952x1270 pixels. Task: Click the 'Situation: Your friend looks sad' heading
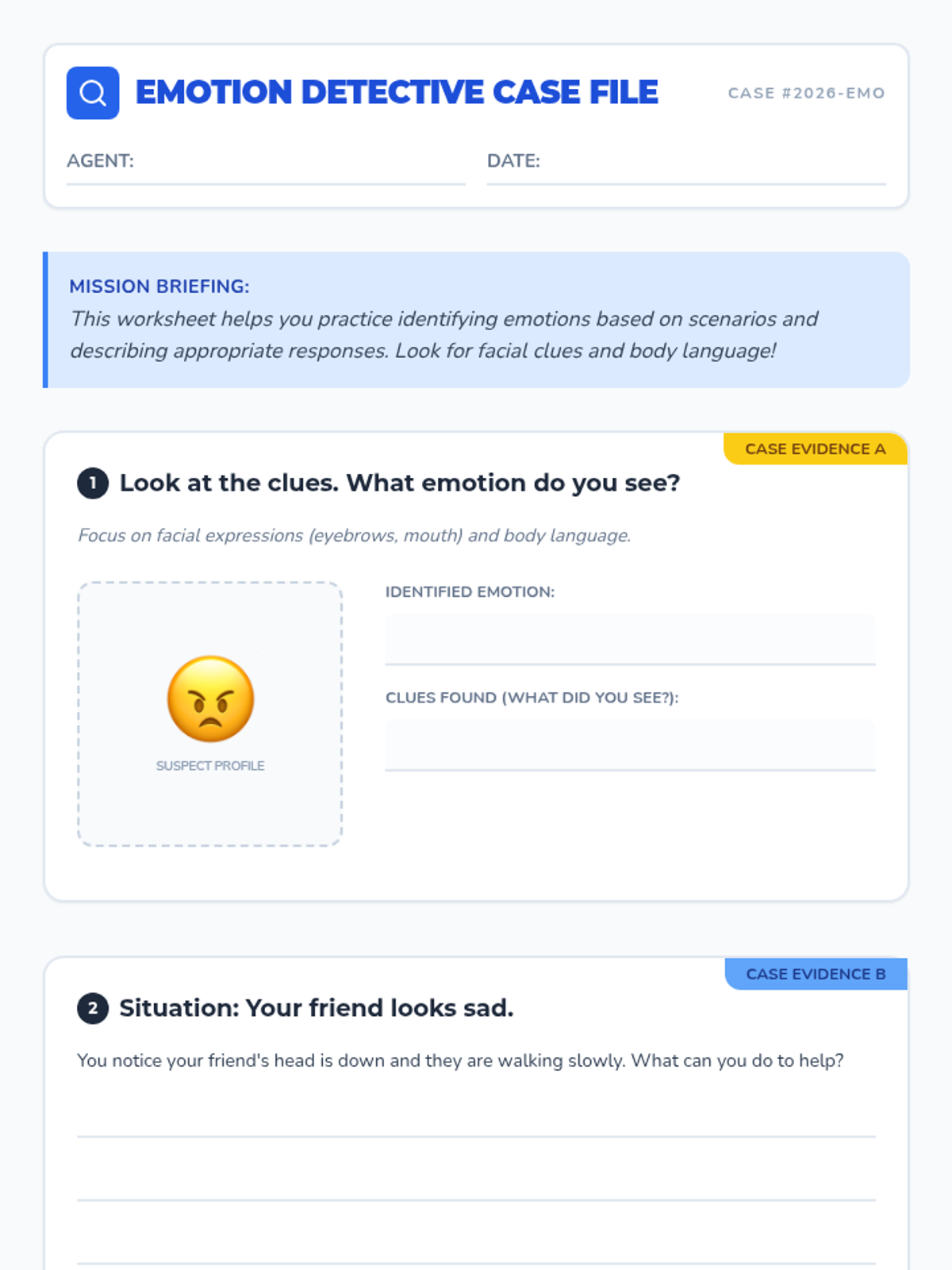[317, 1008]
